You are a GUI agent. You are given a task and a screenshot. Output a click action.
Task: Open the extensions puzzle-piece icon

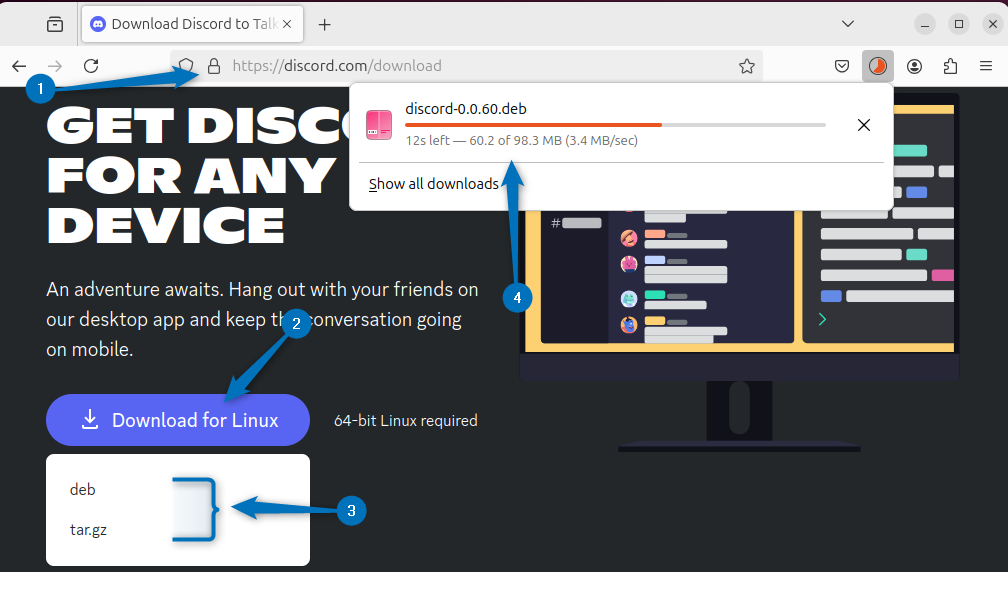950,66
